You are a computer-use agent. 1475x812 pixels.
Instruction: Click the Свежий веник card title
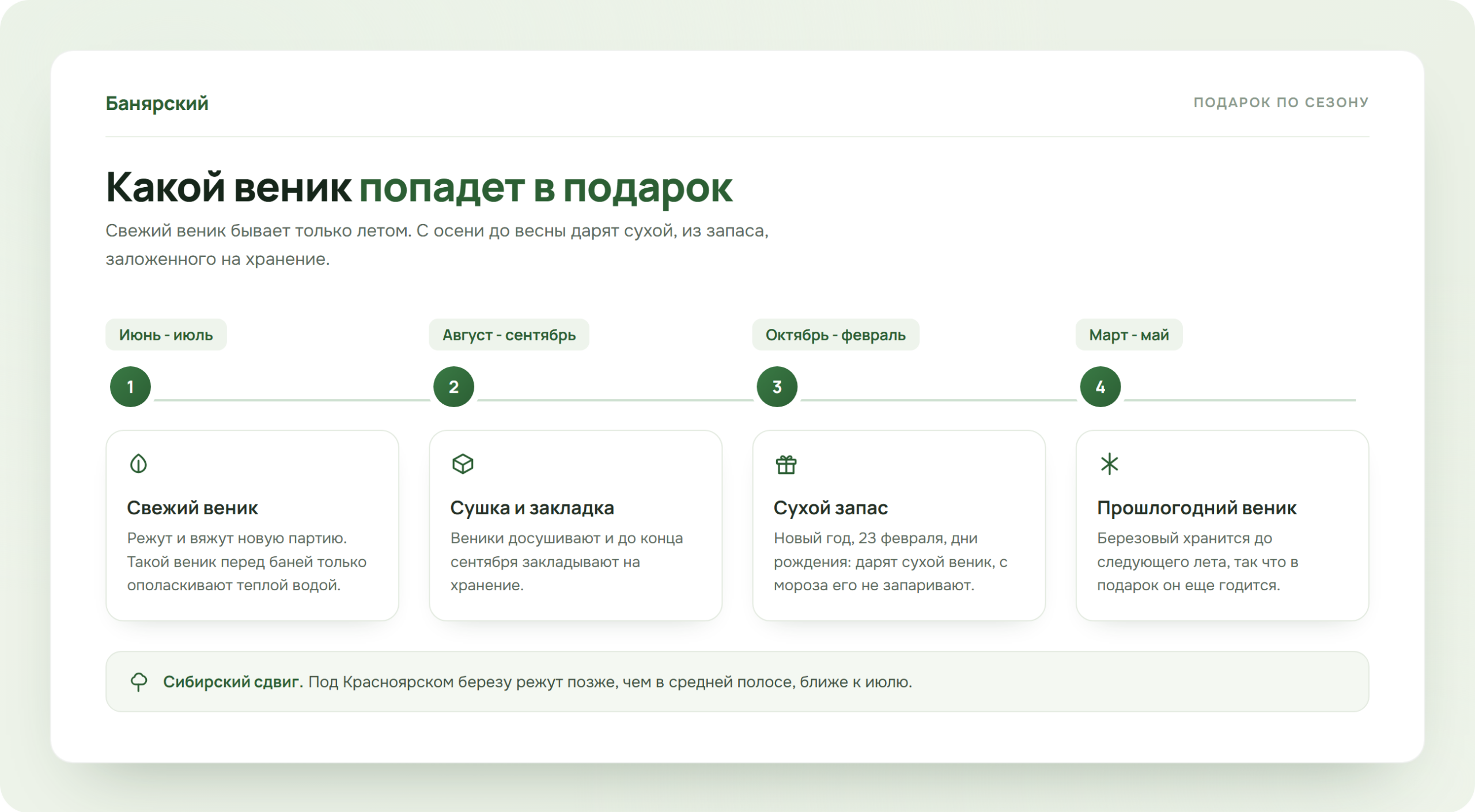point(192,508)
